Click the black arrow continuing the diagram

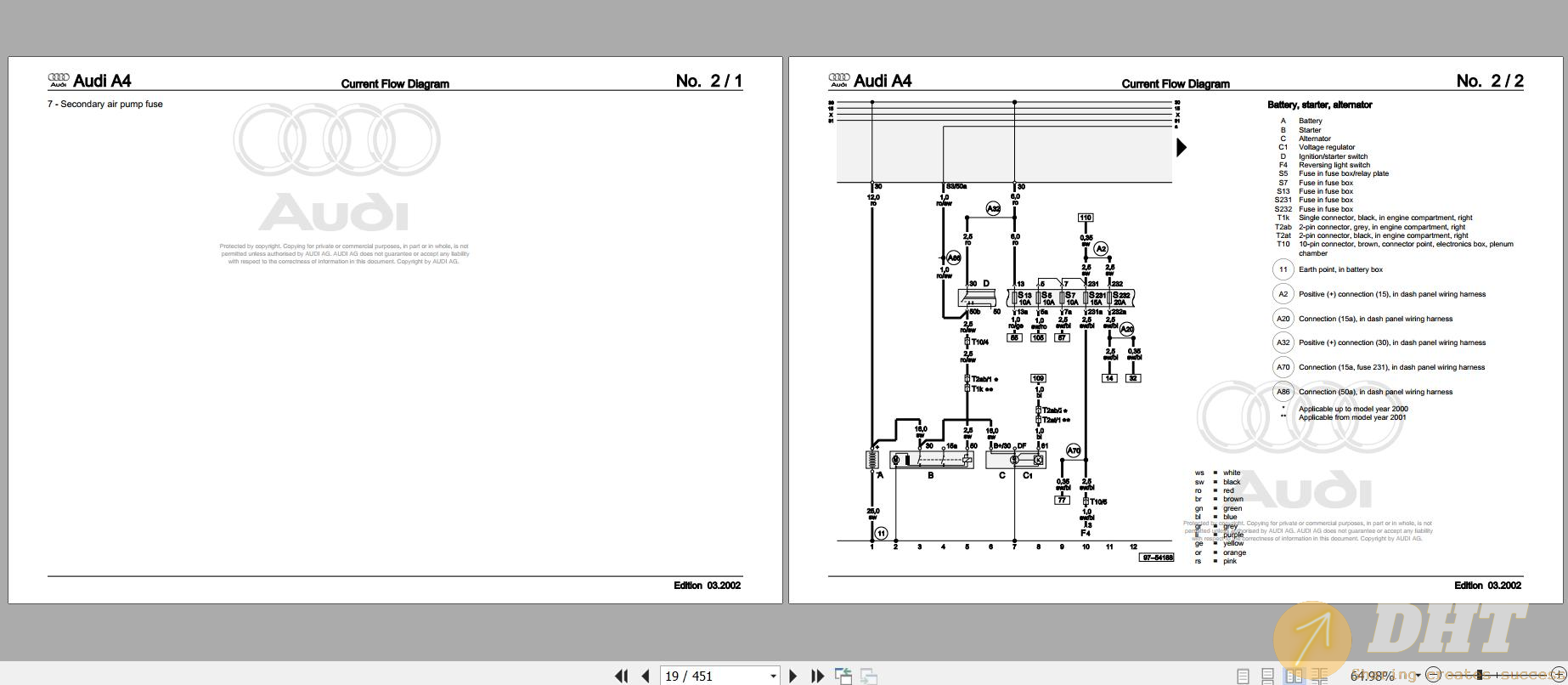(x=1181, y=148)
